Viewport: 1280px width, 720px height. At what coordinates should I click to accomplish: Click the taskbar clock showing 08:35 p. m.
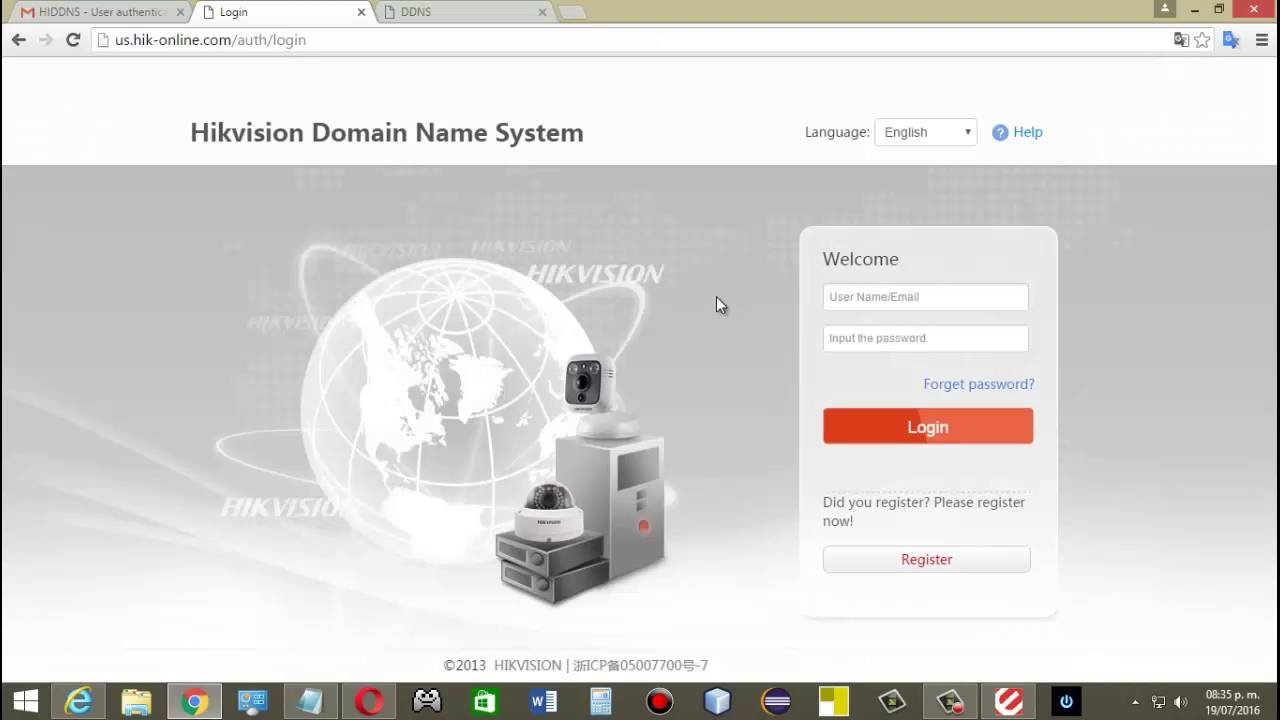click(1232, 702)
